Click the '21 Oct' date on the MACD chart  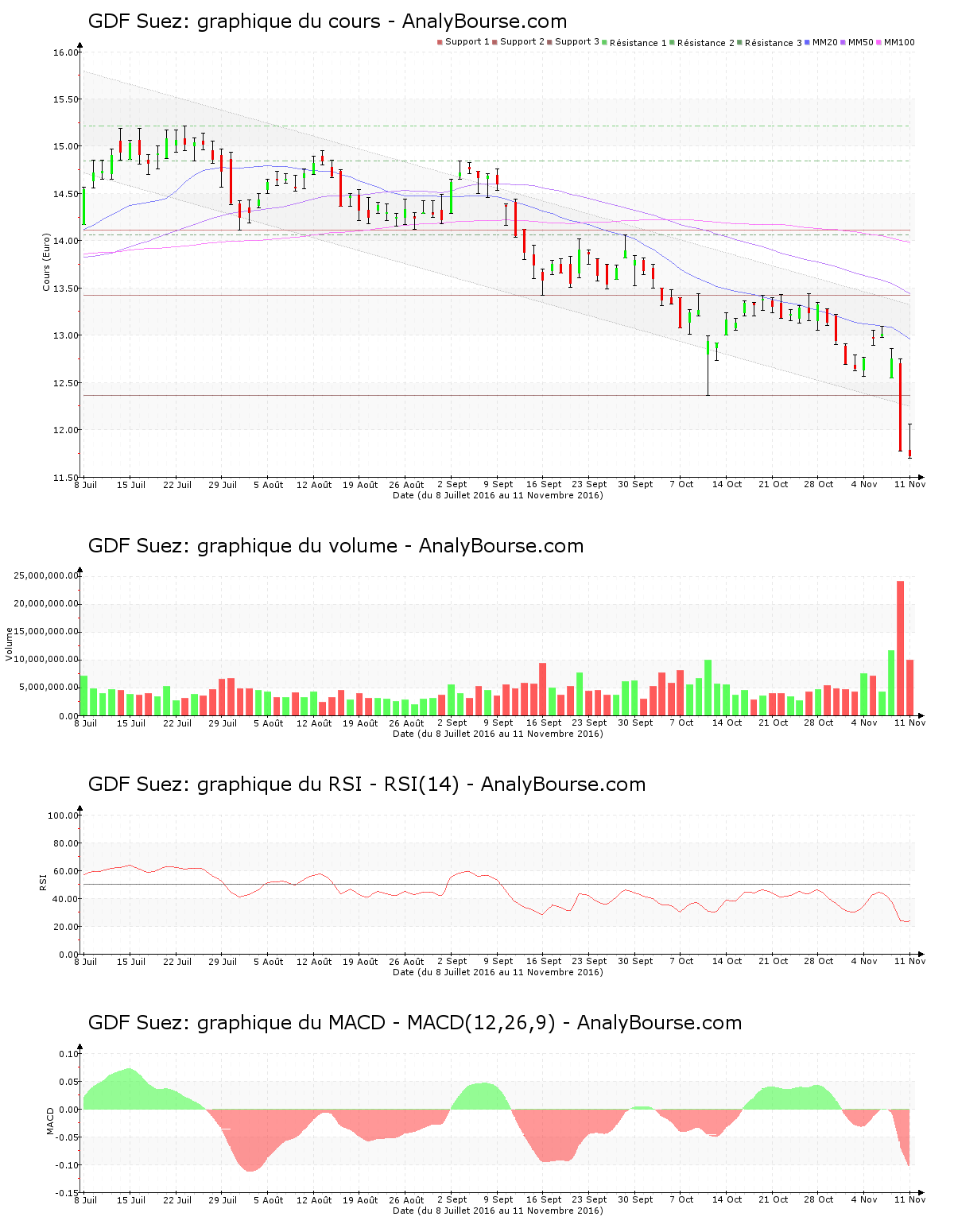tap(773, 1199)
